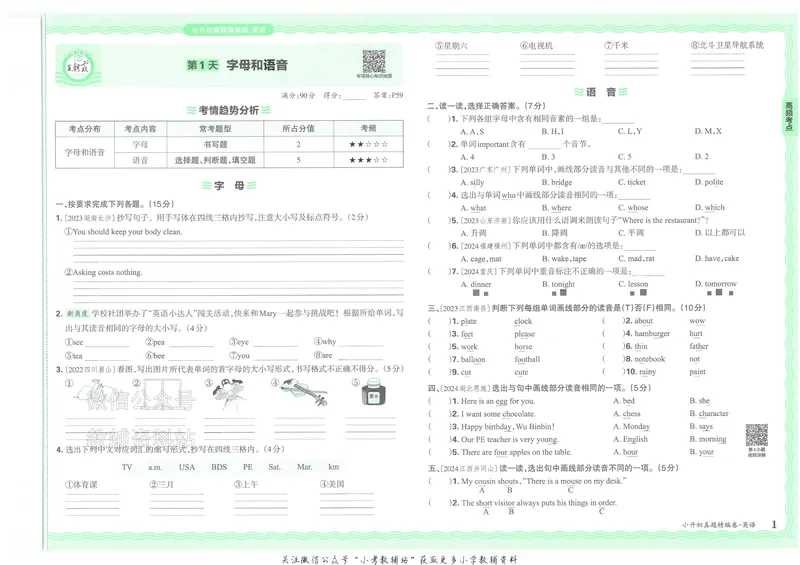Click option 'C. whose'

pyautogui.click(x=633, y=208)
